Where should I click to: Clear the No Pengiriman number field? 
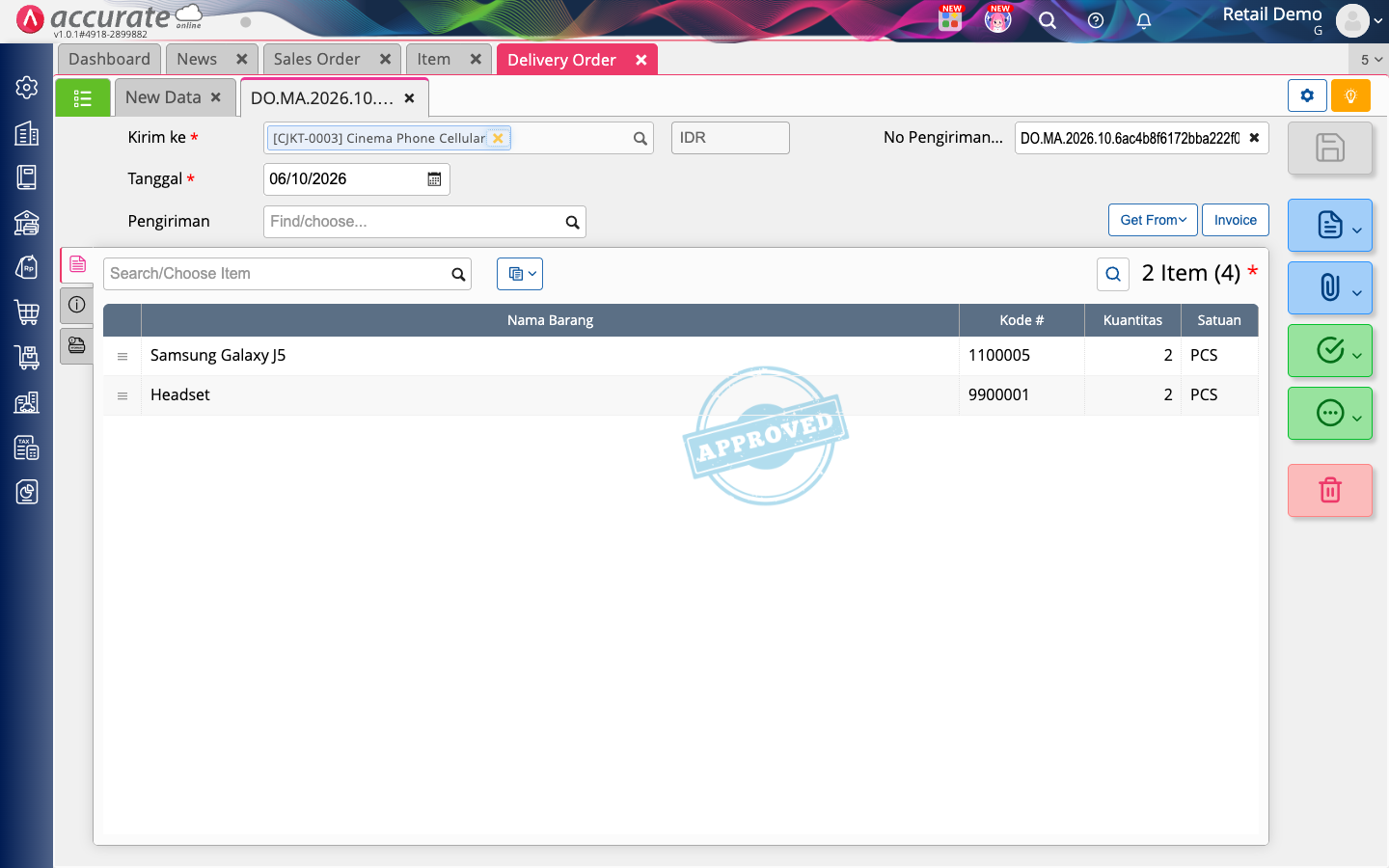[x=1254, y=138]
